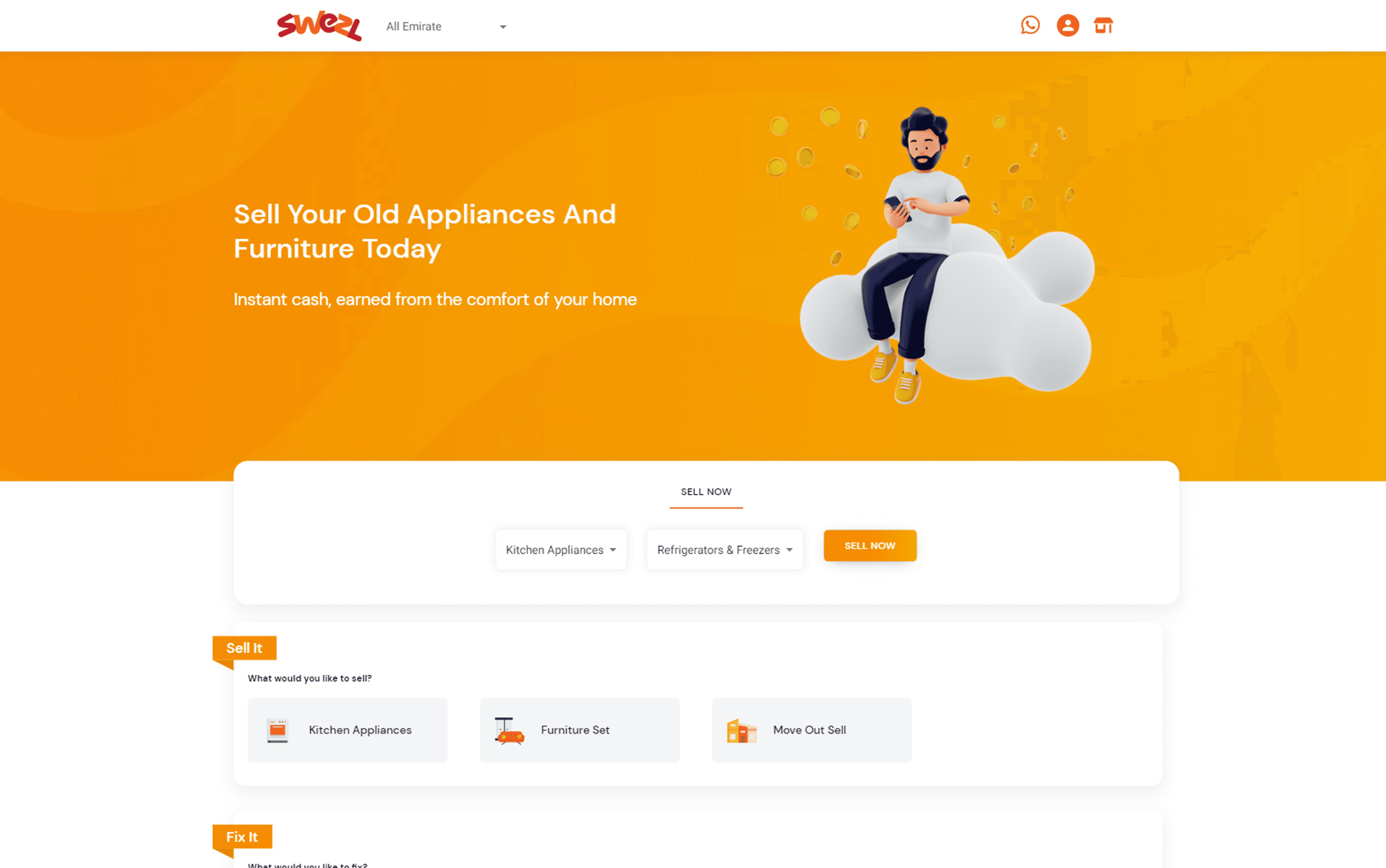Viewport: 1386px width, 868px height.
Task: Click the house icon in Move Out Sell
Action: point(741,730)
